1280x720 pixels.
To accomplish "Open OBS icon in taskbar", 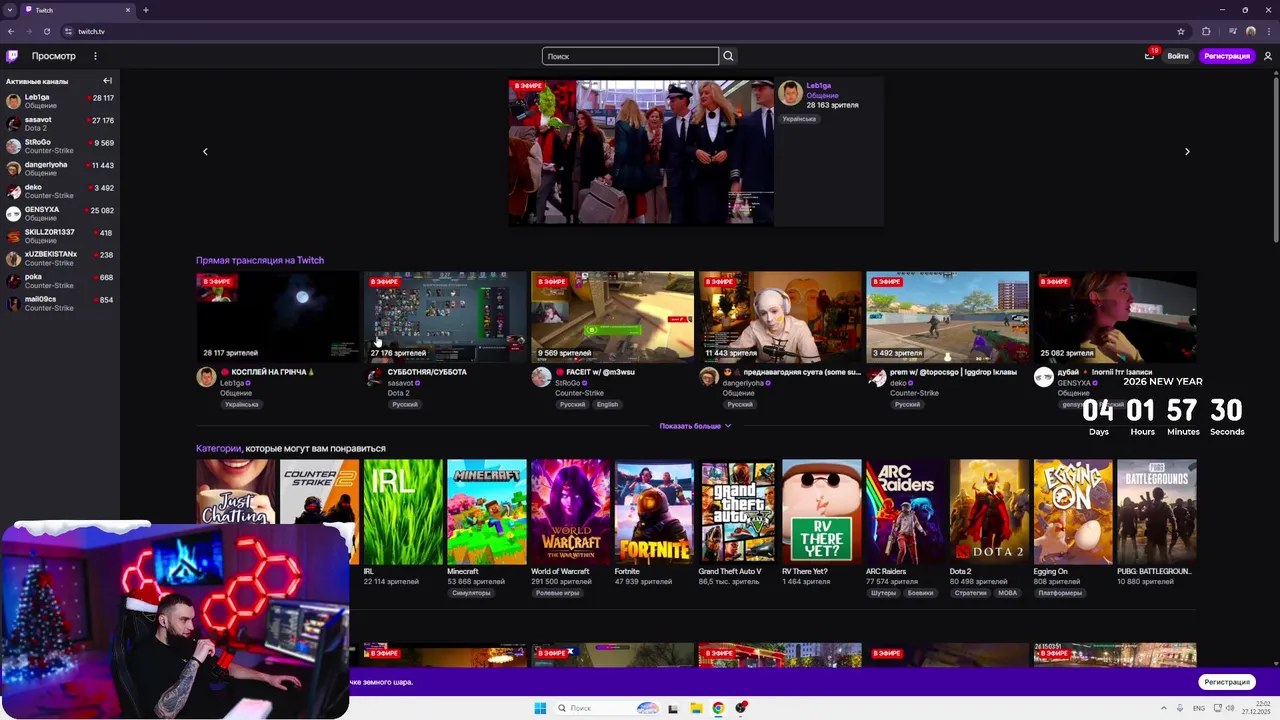I will pyautogui.click(x=741, y=708).
